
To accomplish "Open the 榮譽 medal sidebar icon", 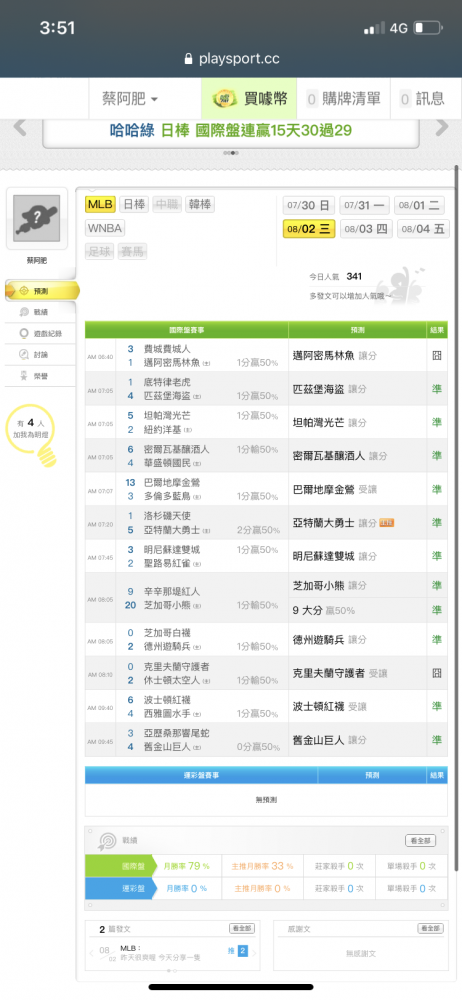I will pyautogui.click(x=24, y=376).
